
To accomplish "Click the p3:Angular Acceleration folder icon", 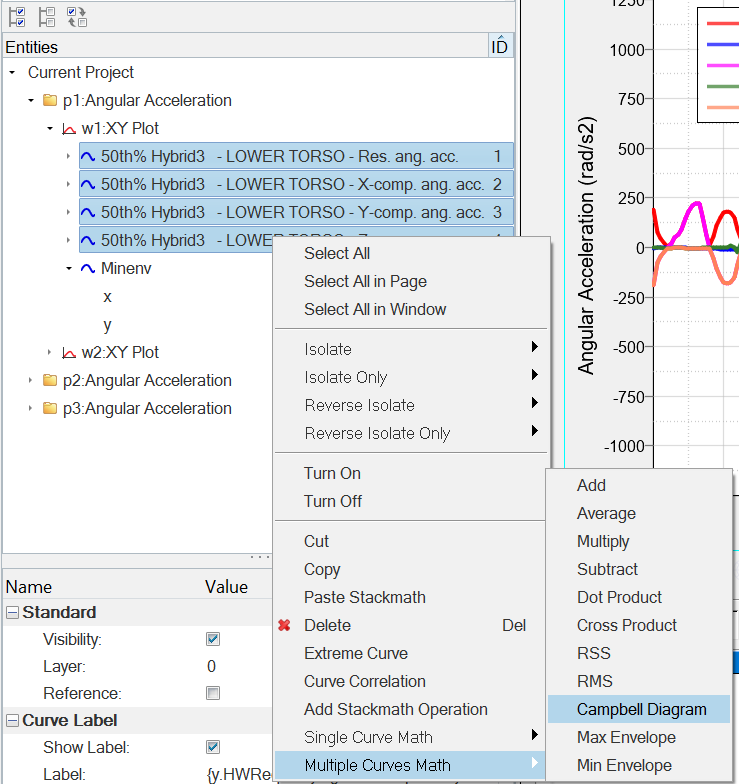I will point(50,409).
